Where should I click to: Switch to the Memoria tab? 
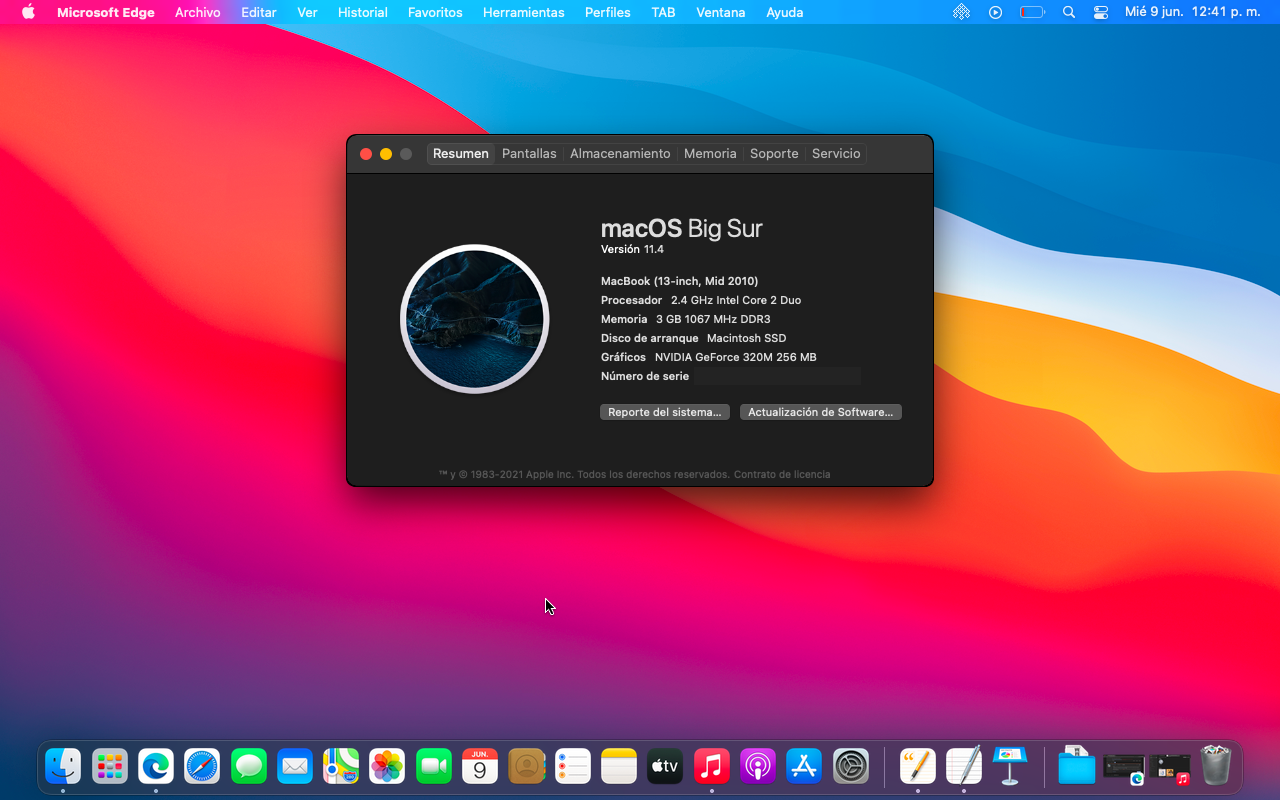pyautogui.click(x=710, y=153)
